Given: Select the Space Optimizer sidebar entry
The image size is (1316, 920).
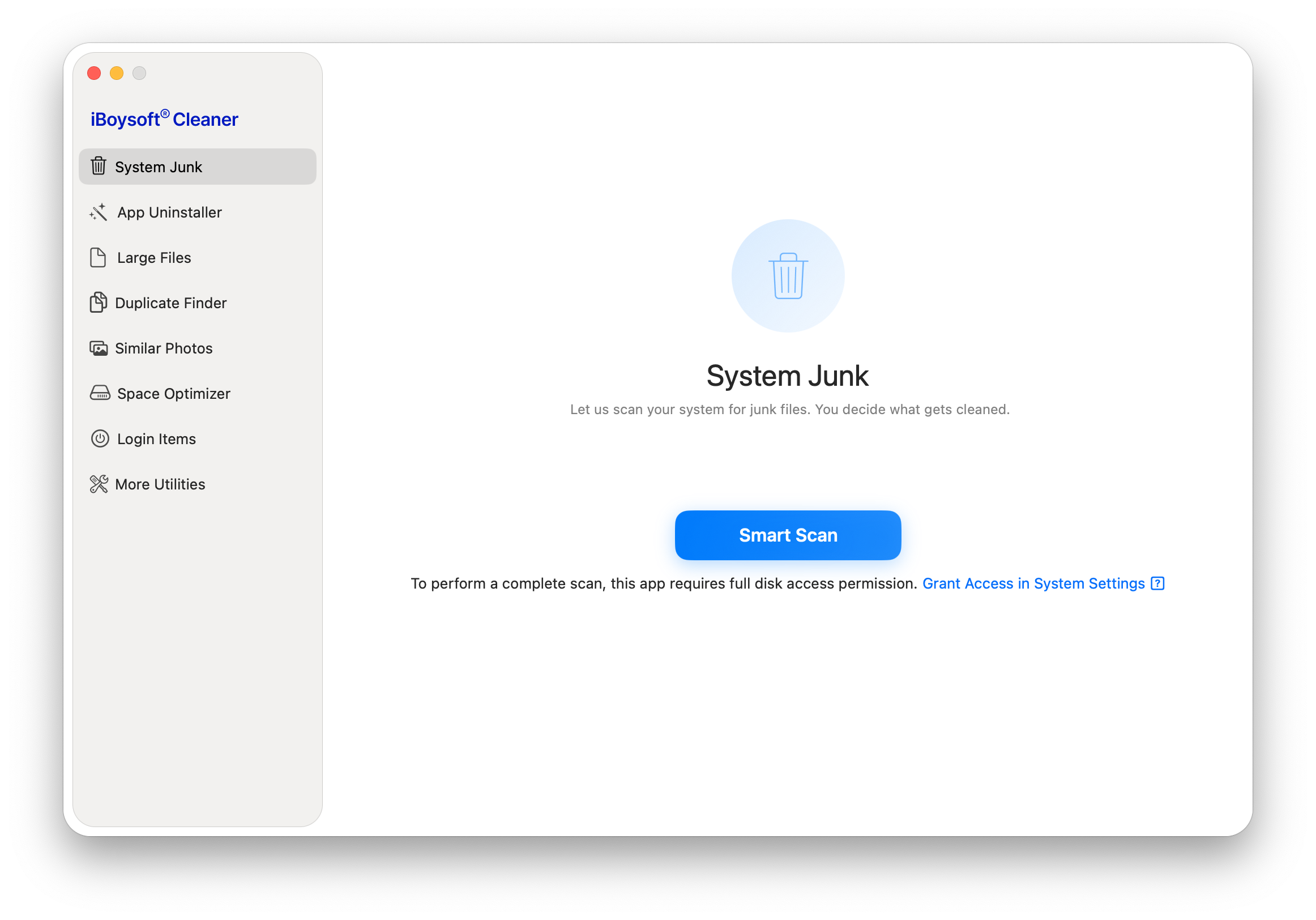Looking at the screenshot, I should pos(173,394).
